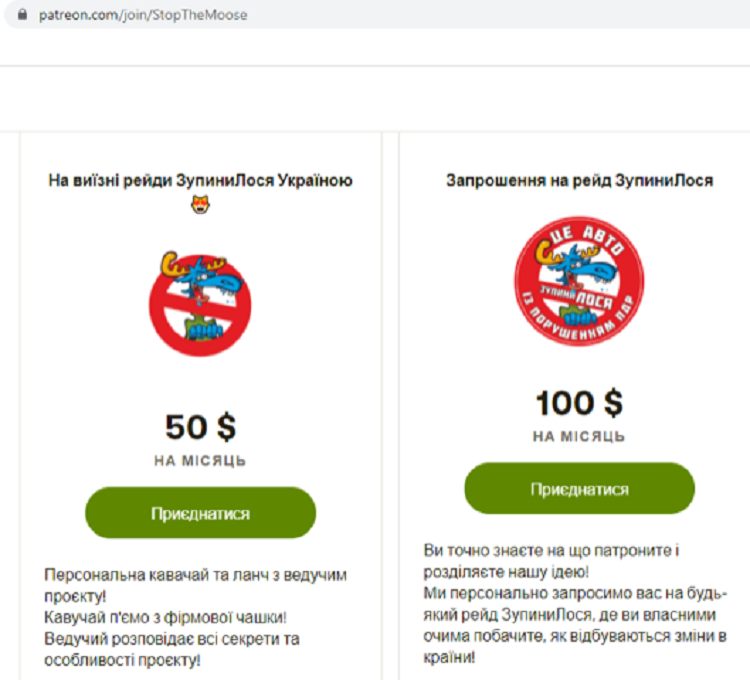This screenshot has width=750, height=680.
Task: Click the title "Запрошення на рейд ЗупиниЛося"
Action: click(579, 181)
